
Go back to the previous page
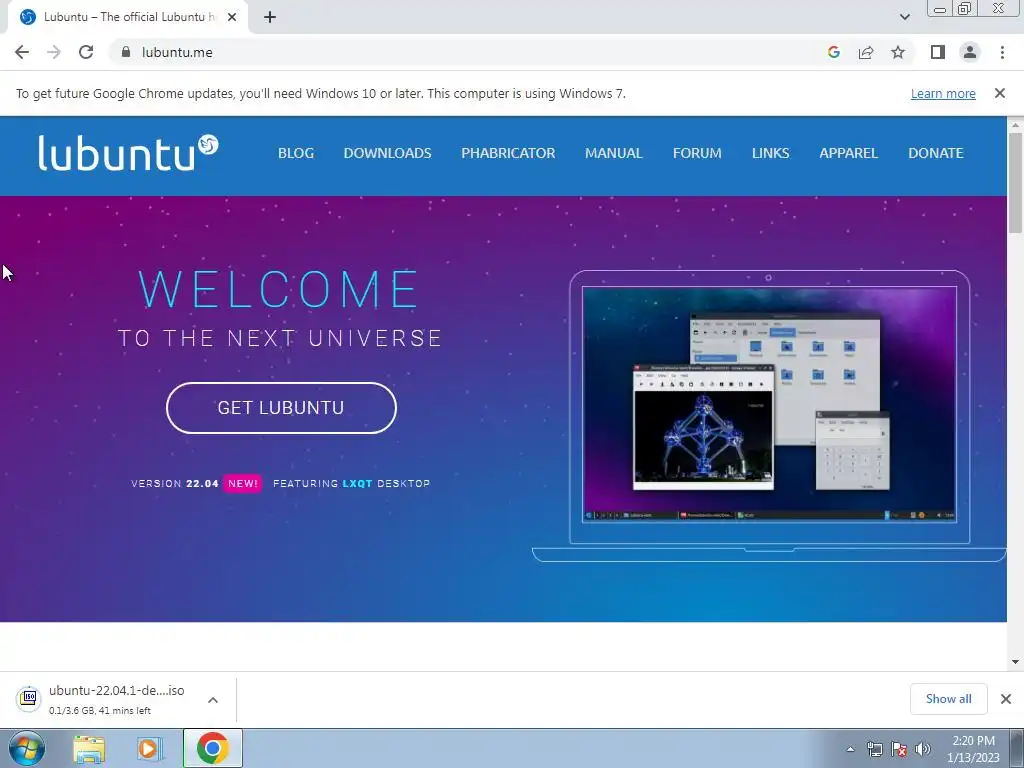coord(22,52)
